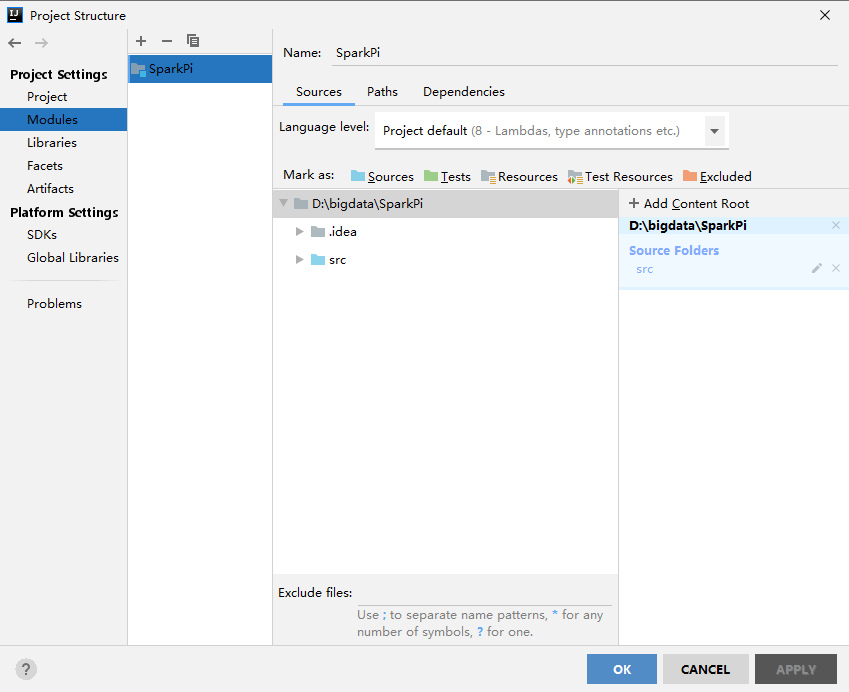Click Add Content Root

689,204
